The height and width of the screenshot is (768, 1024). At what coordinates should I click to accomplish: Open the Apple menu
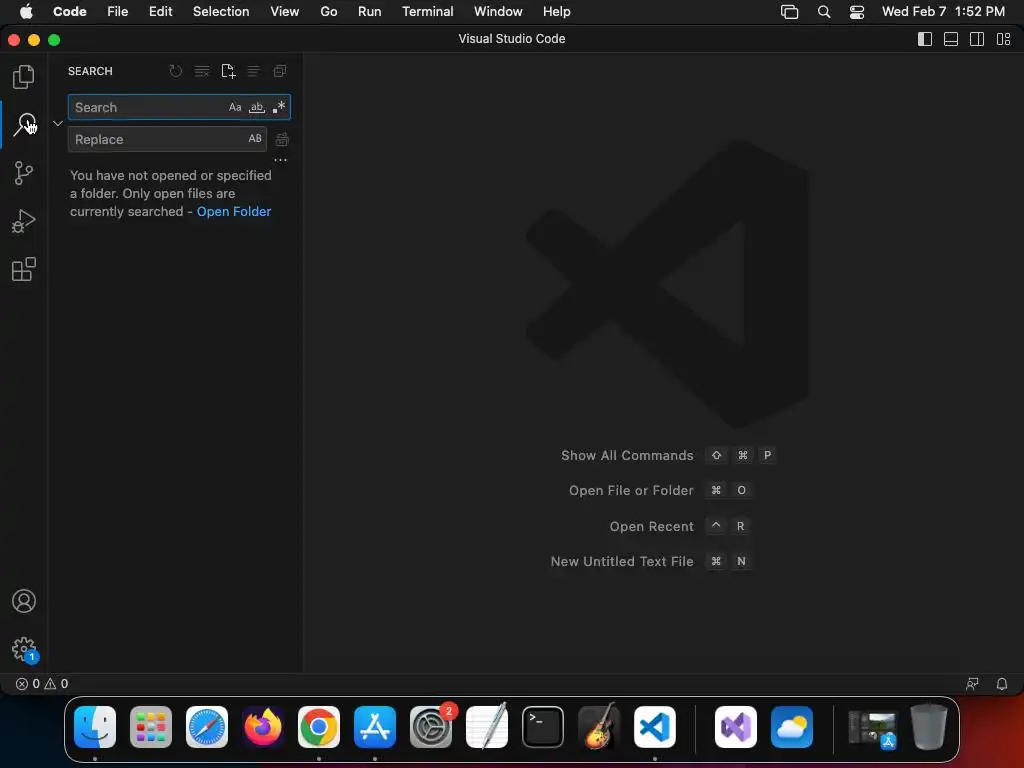(x=26, y=12)
